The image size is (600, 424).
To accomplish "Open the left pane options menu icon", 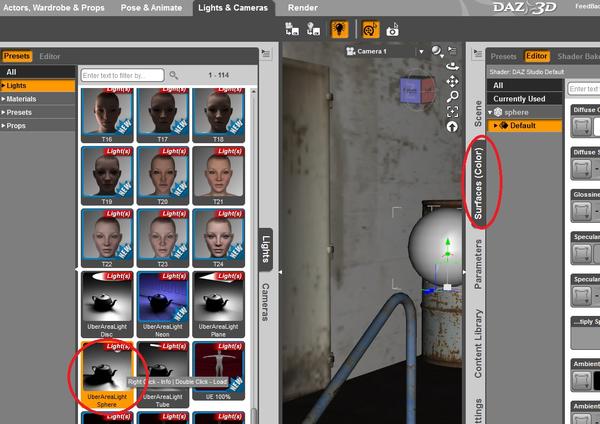I will coord(266,53).
